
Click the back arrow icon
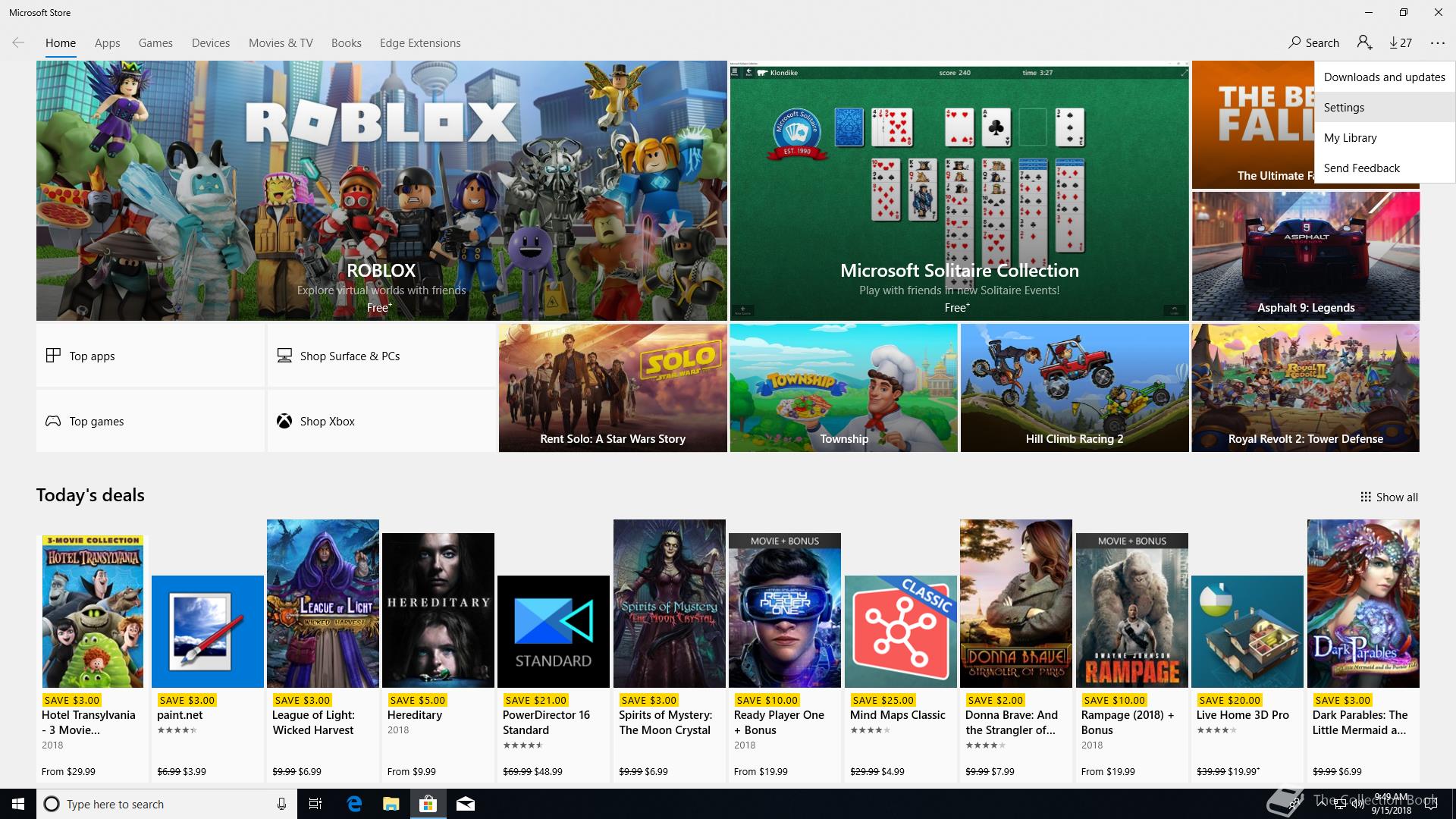[18, 43]
